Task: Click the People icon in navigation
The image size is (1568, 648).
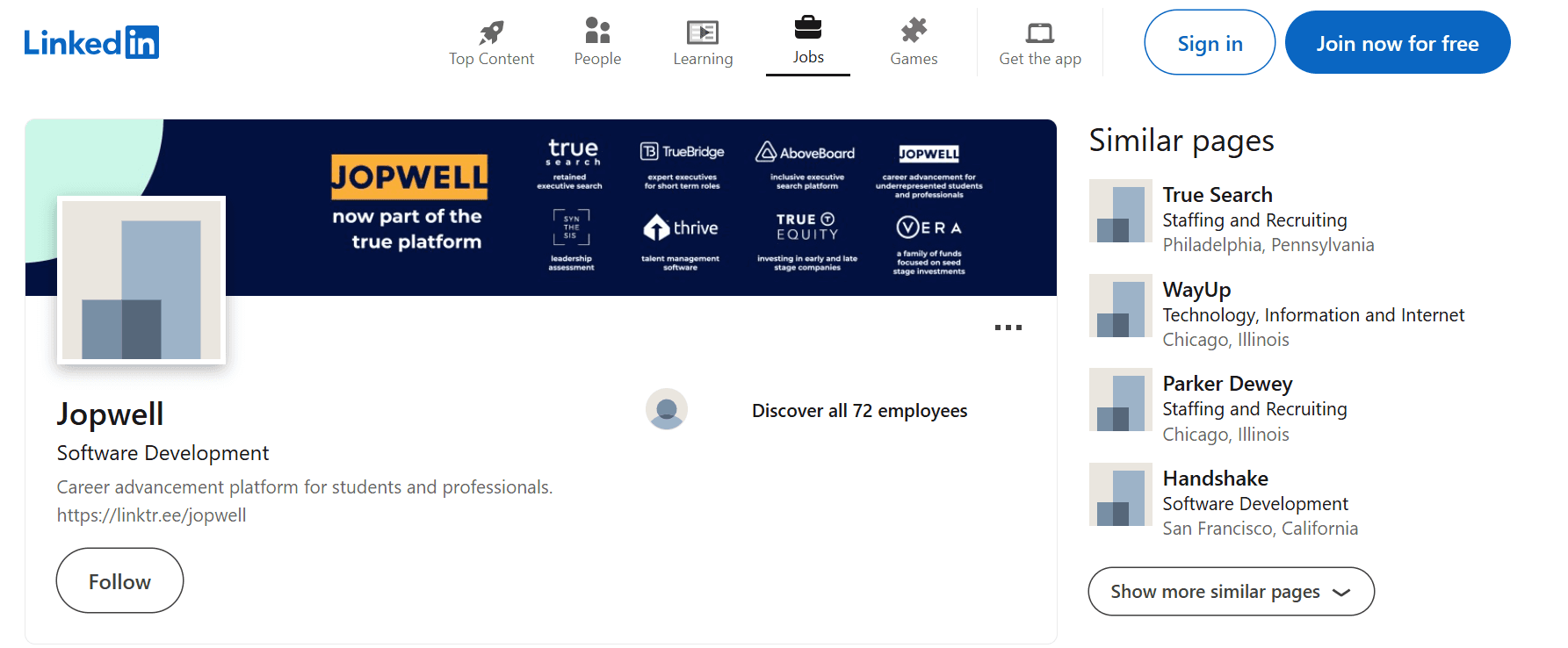Action: (x=597, y=31)
